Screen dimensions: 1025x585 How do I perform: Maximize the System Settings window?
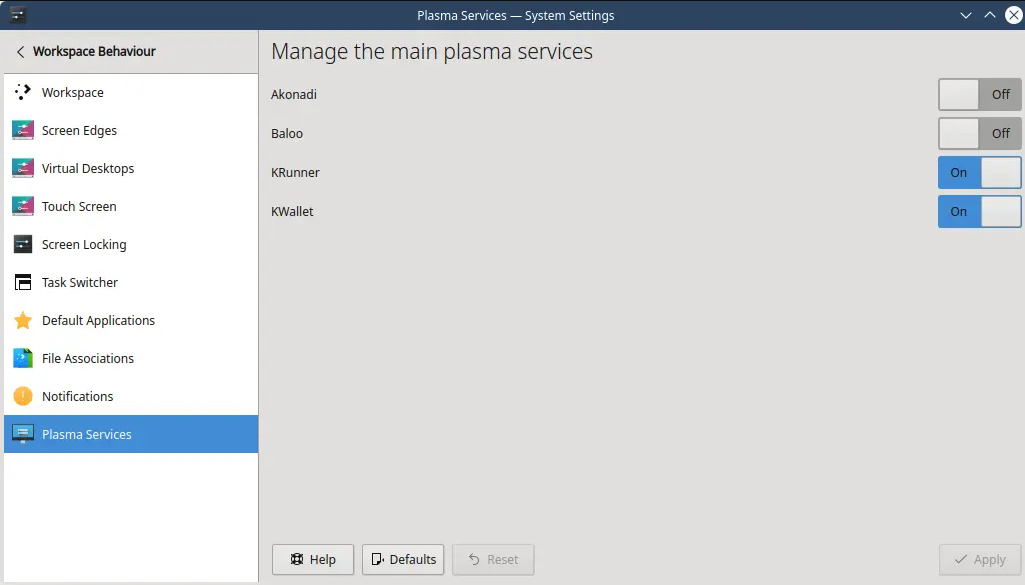990,15
